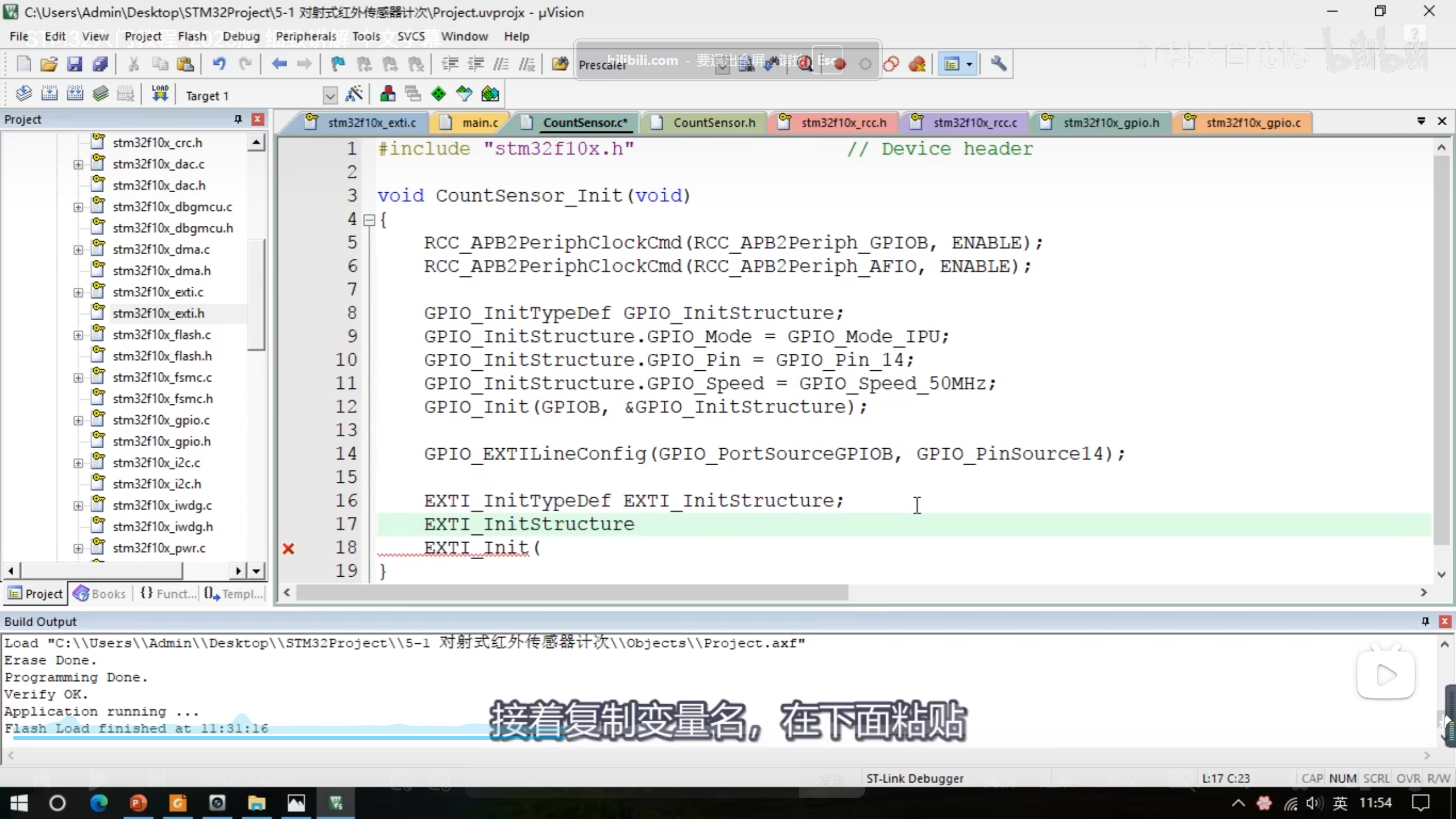The width and height of the screenshot is (1456, 819).
Task: Click the Open file toolbar icon
Action: tap(49, 64)
